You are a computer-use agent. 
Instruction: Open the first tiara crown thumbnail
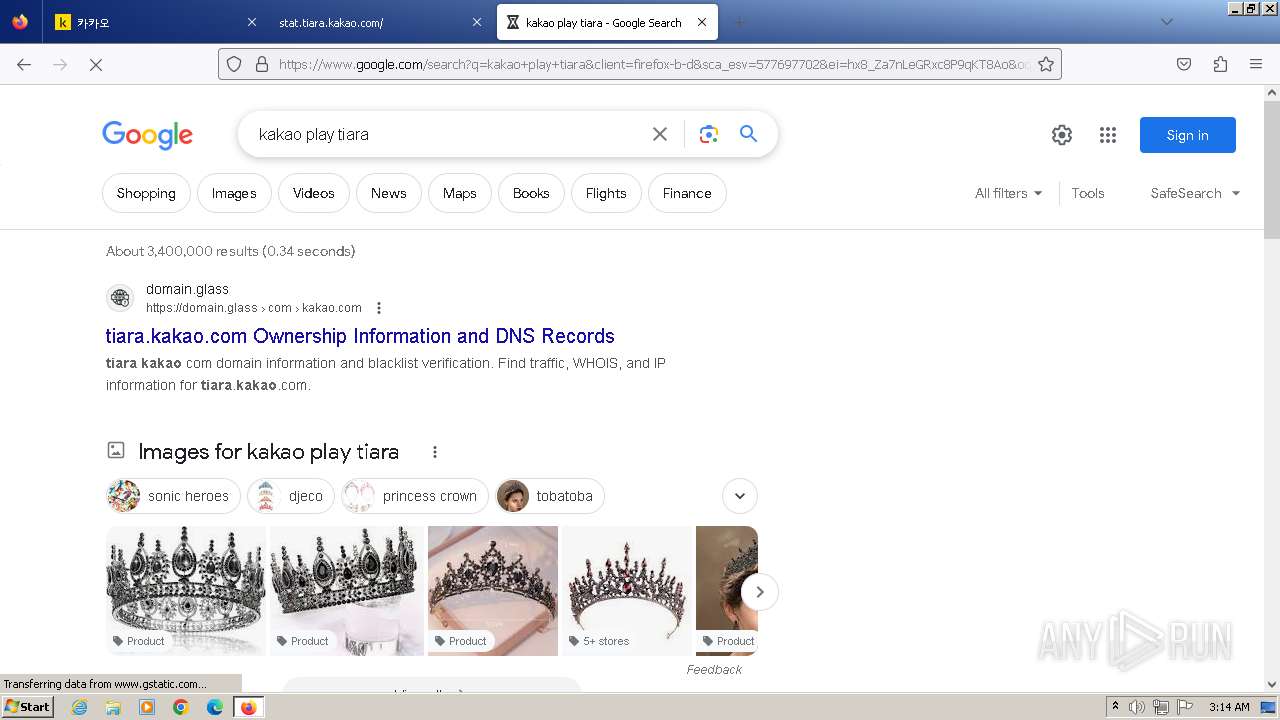pos(186,591)
